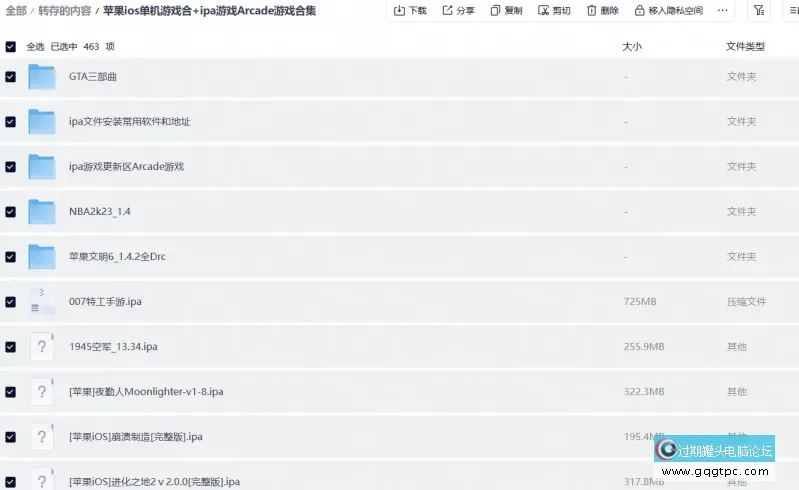
Task: Open the 苹果文明6_1.4.2全Dlc folder name
Action: 117,256
